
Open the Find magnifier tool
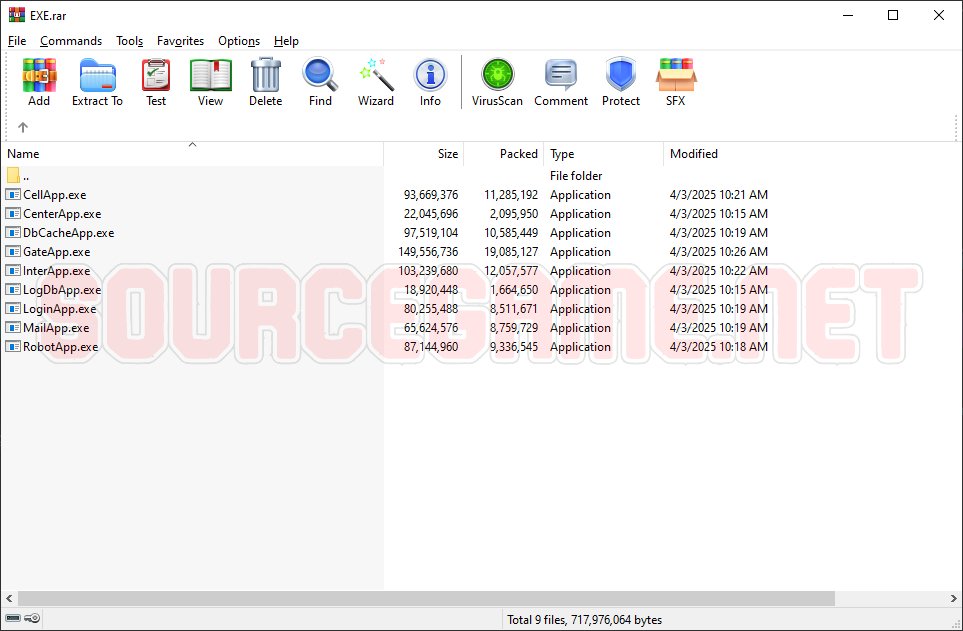click(320, 82)
